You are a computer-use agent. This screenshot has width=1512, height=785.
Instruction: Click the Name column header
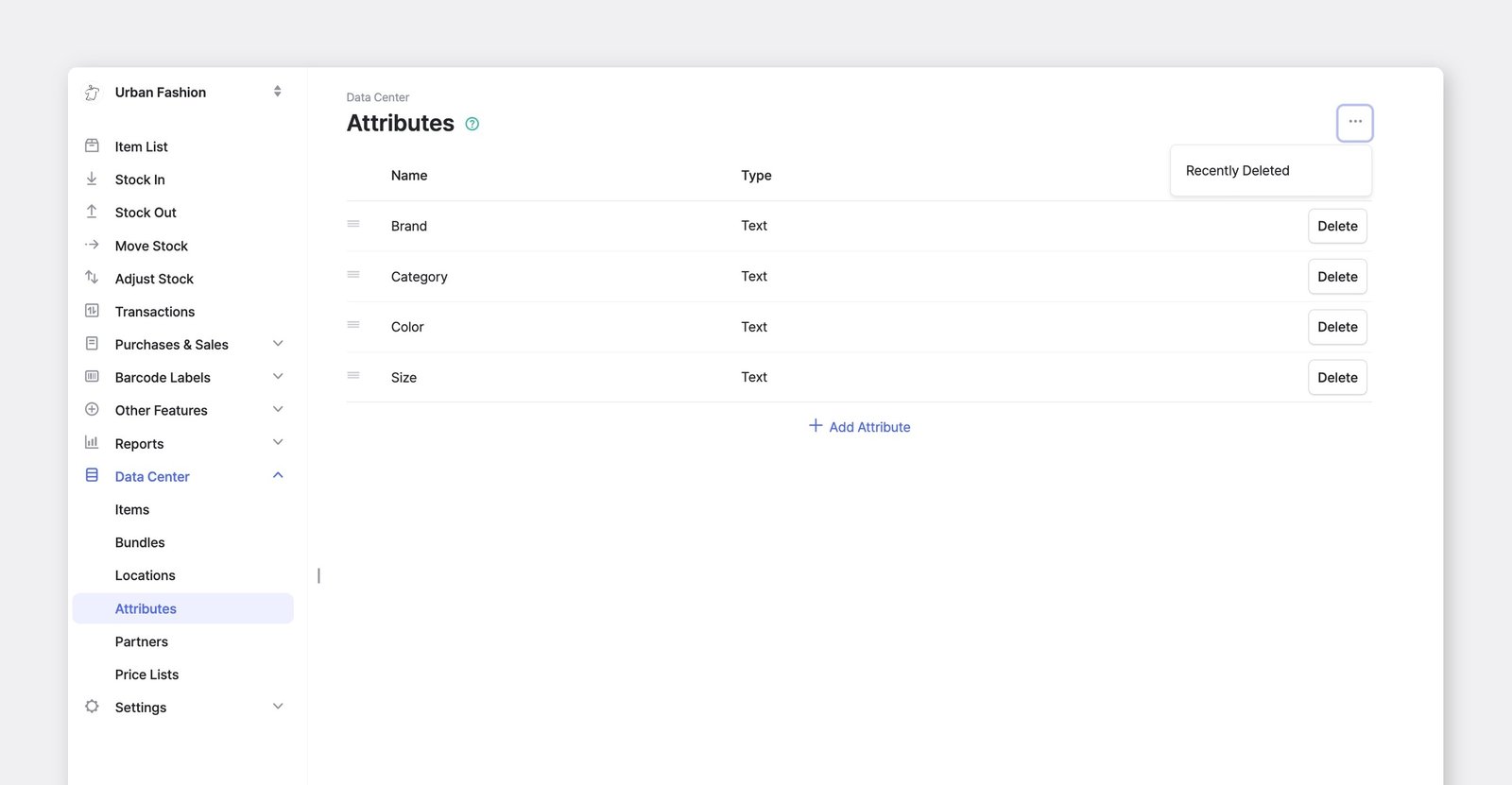click(x=409, y=176)
